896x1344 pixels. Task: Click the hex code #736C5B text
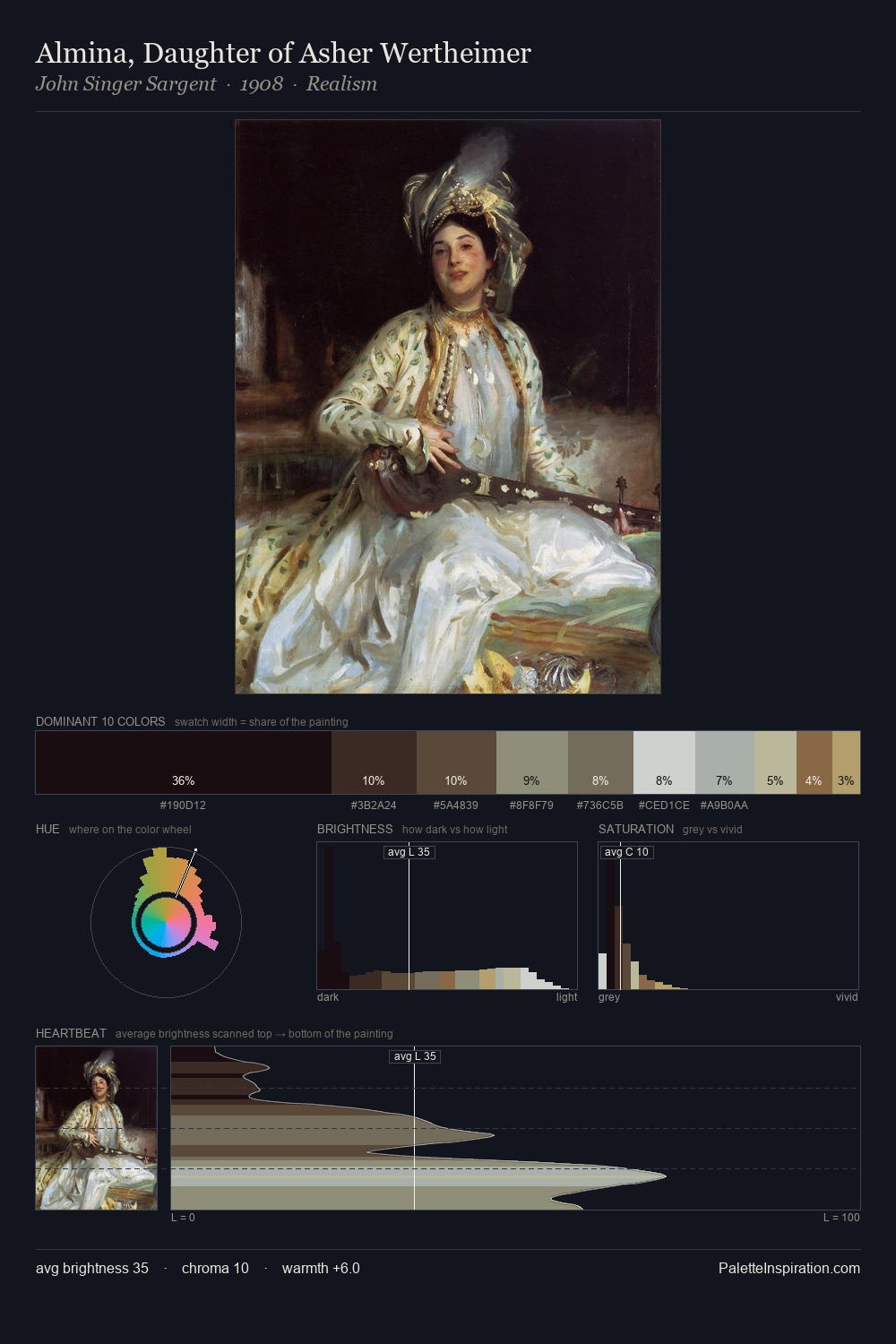click(x=600, y=806)
